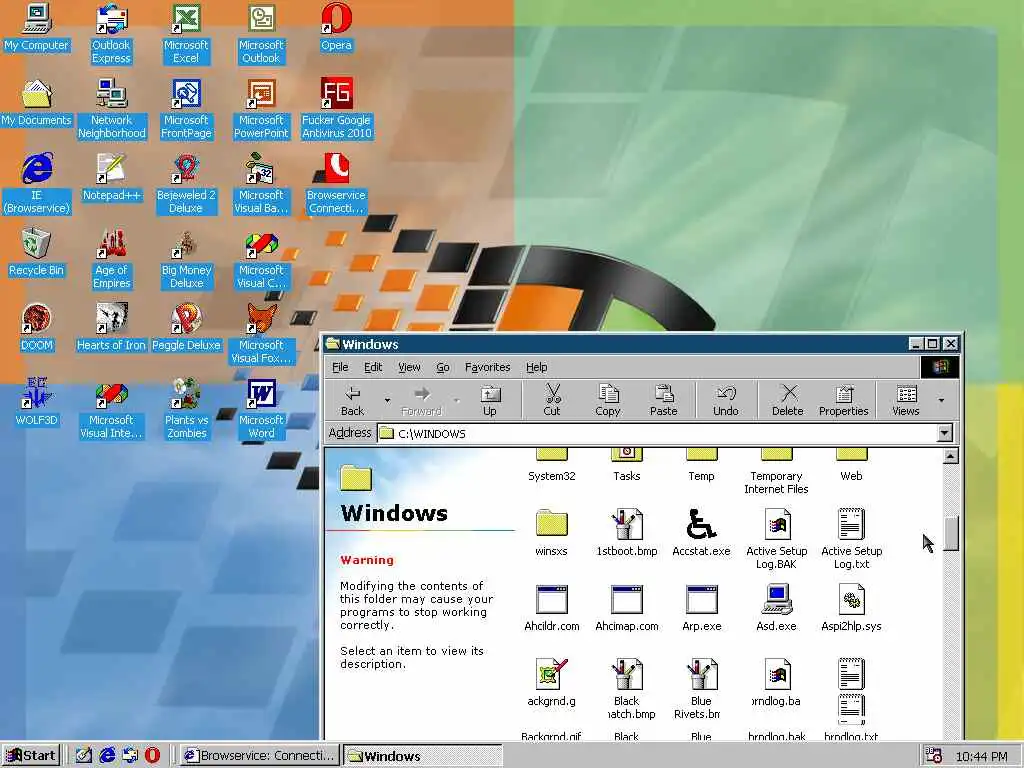Select the DOOM desktop icon
The width and height of the screenshot is (1024, 768).
point(36,328)
